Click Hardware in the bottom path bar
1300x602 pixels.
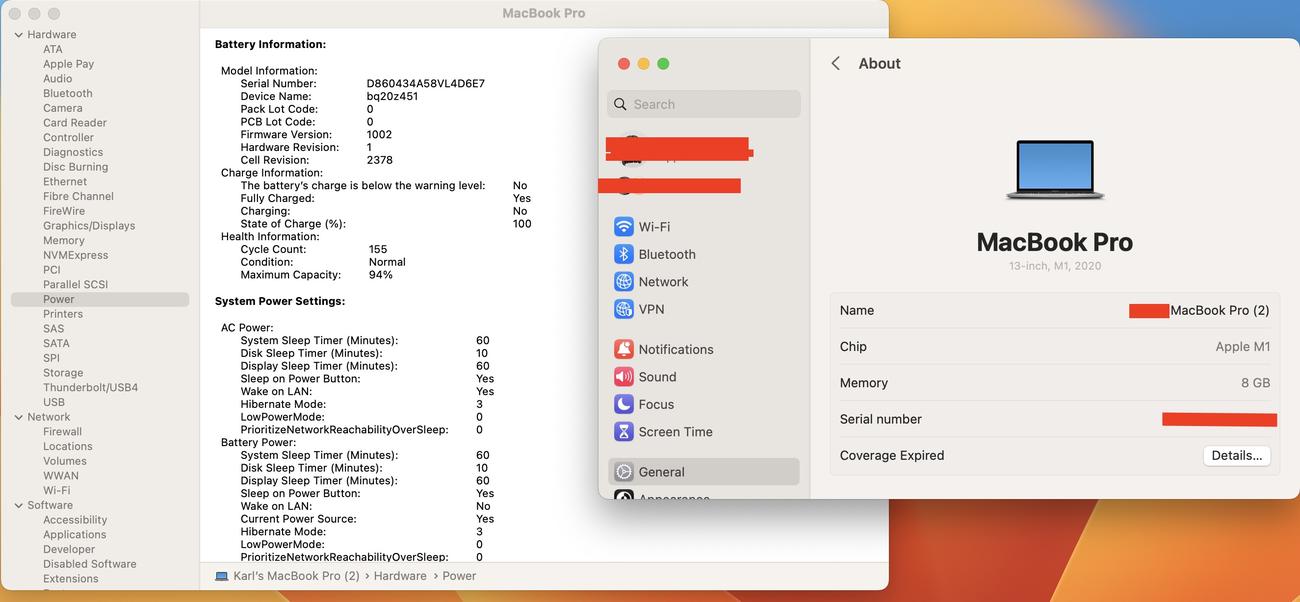point(400,576)
